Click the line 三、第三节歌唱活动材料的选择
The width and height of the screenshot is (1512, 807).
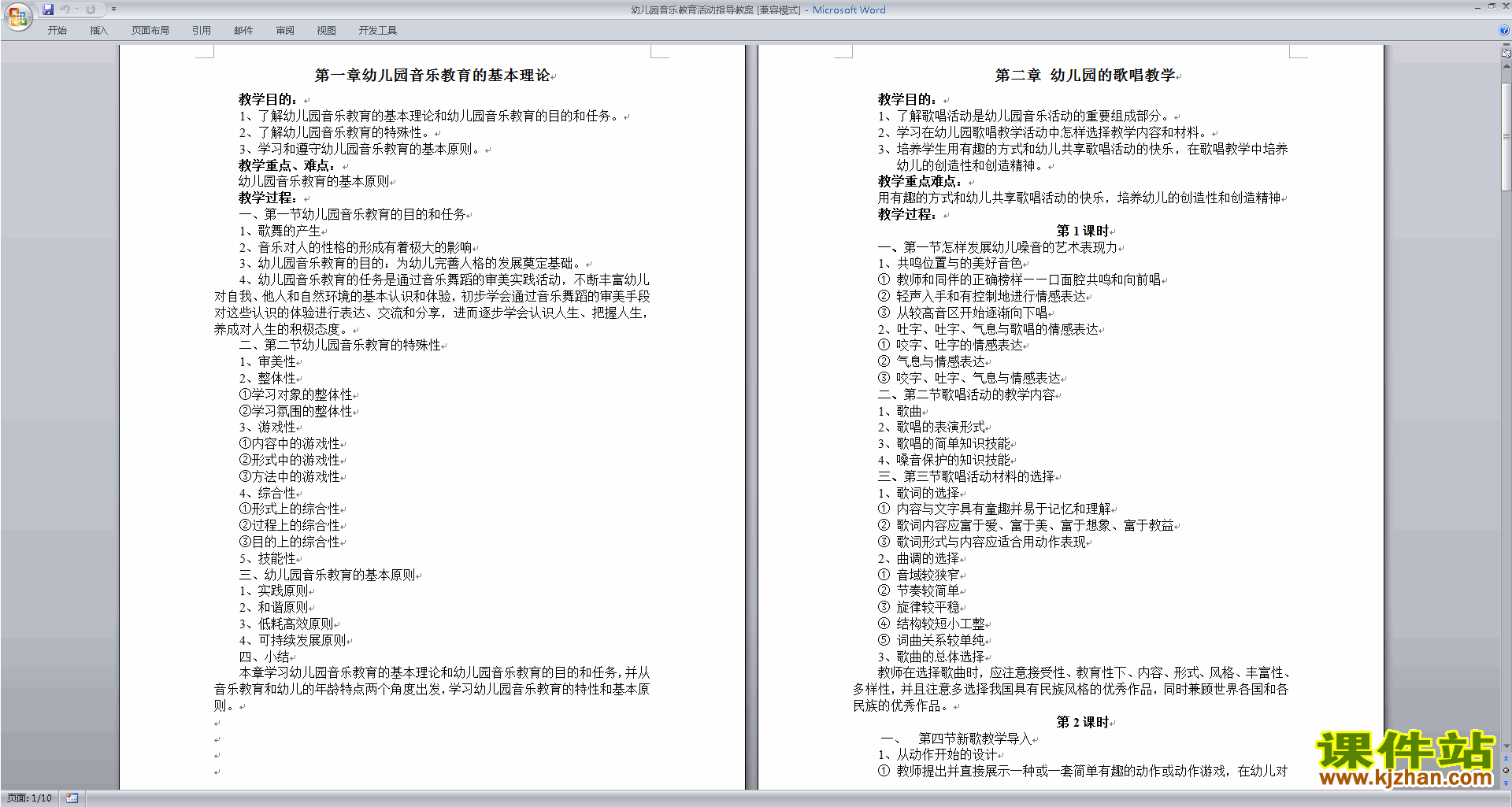[966, 476]
